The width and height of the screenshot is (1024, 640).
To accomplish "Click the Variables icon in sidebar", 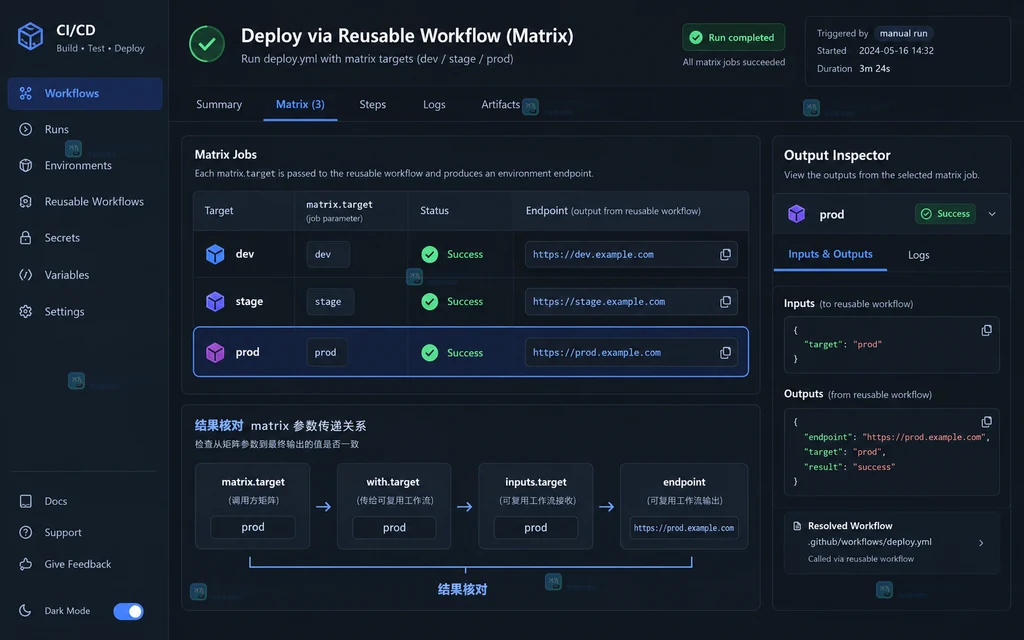I will point(25,275).
